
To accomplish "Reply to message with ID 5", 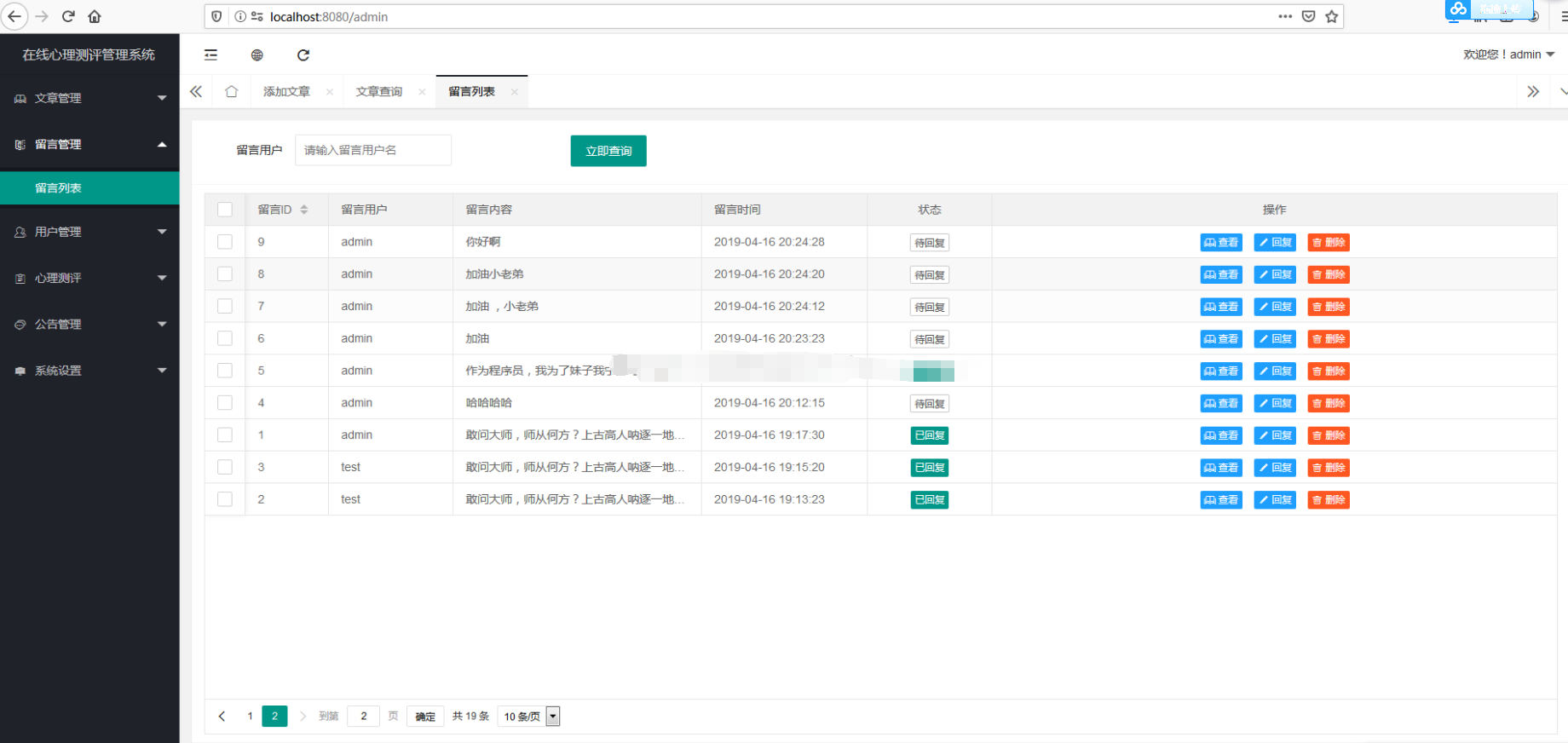I will pyautogui.click(x=1275, y=371).
